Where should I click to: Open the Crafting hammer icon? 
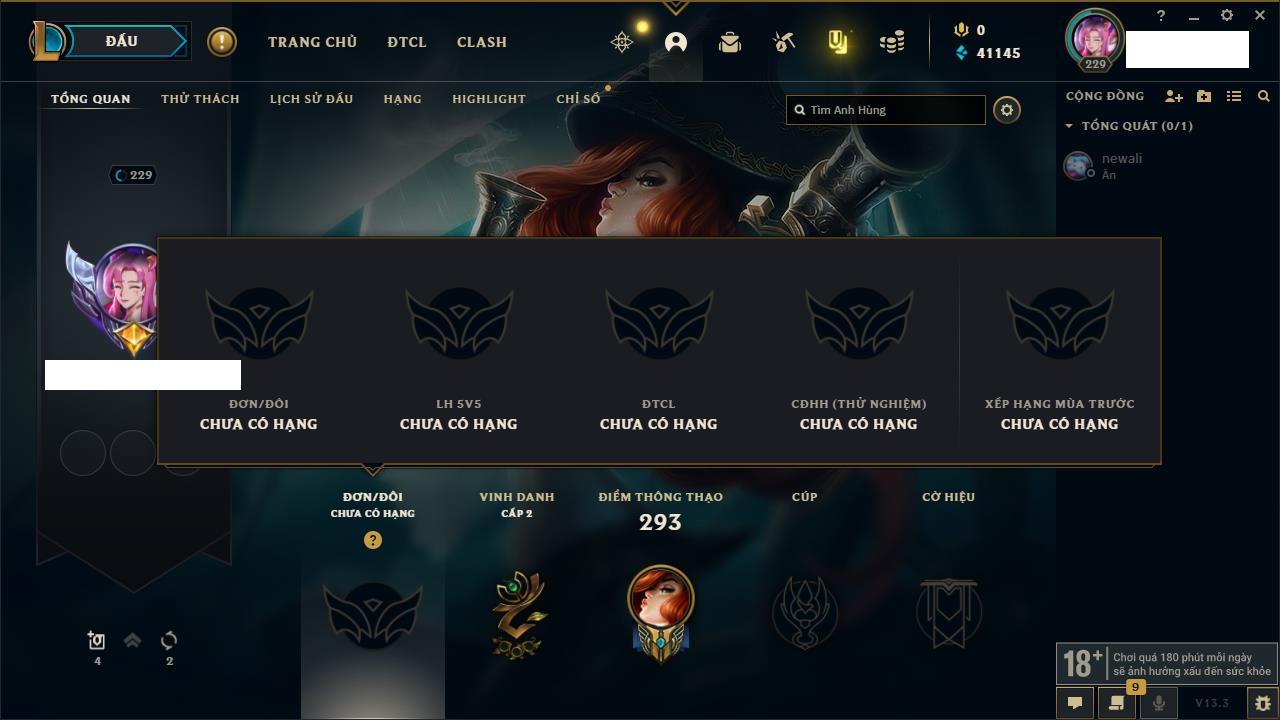point(784,42)
